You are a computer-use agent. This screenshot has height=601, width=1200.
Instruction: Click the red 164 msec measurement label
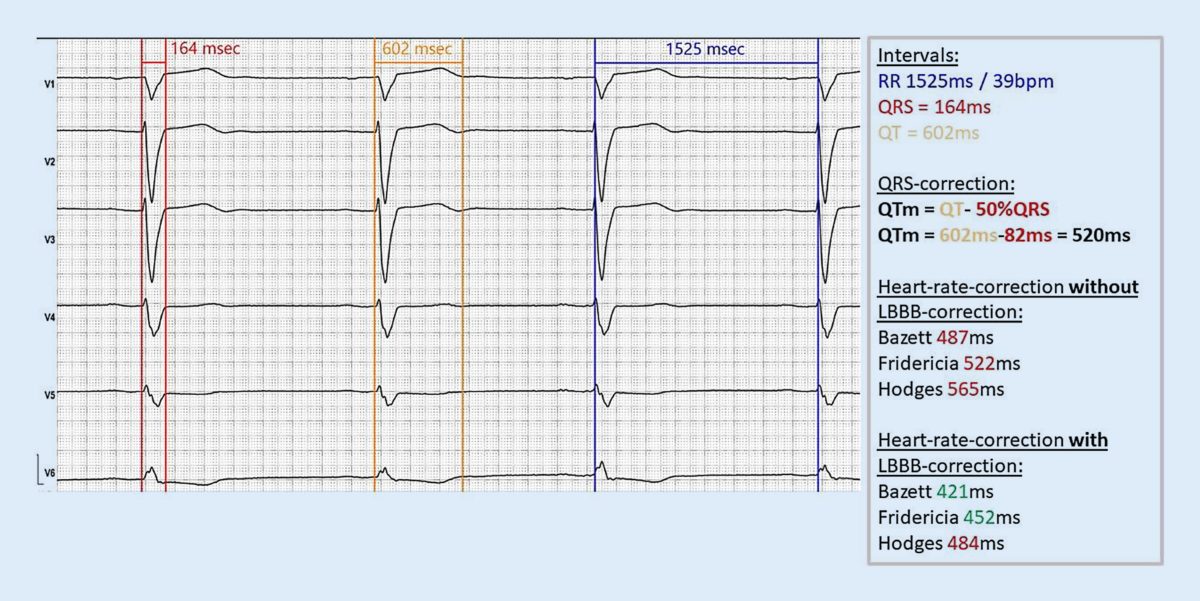[204, 48]
